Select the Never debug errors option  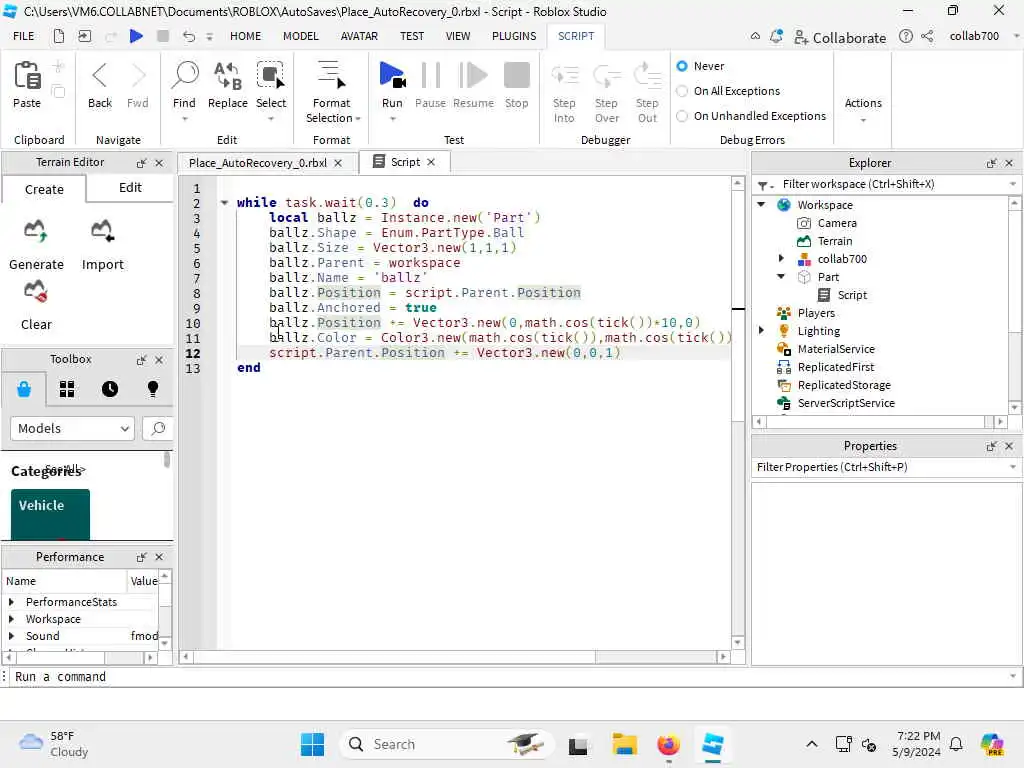click(682, 66)
